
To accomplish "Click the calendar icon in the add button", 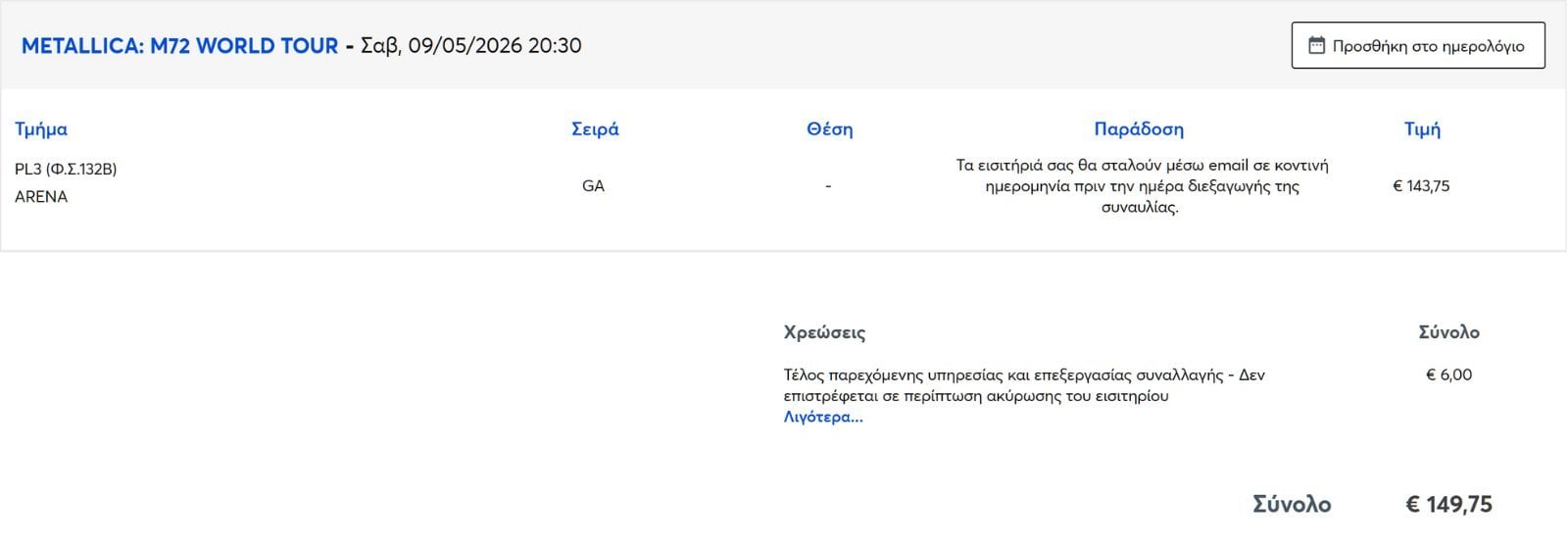I will point(1317,45).
